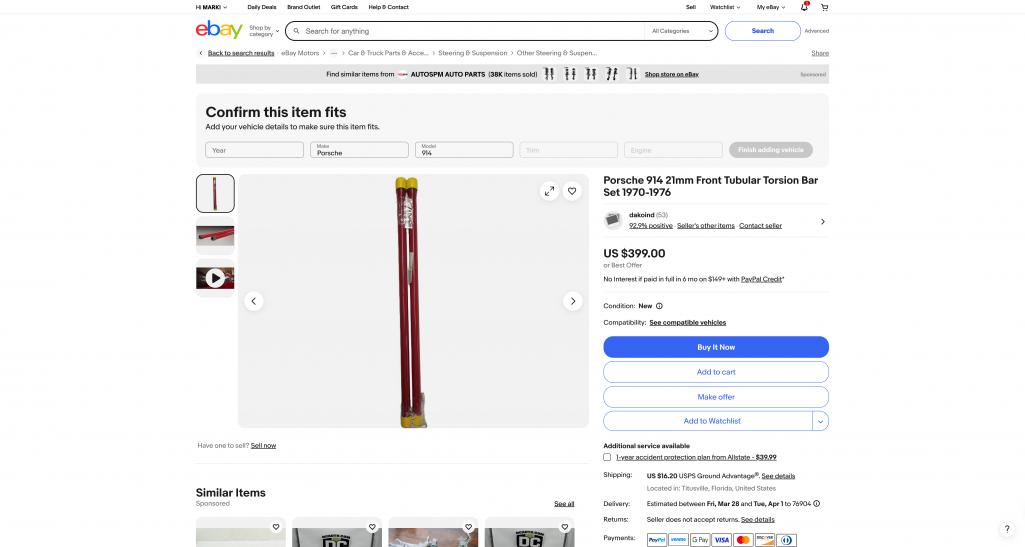
Task: Open Gift Cards in top menu
Action: tap(344, 7)
